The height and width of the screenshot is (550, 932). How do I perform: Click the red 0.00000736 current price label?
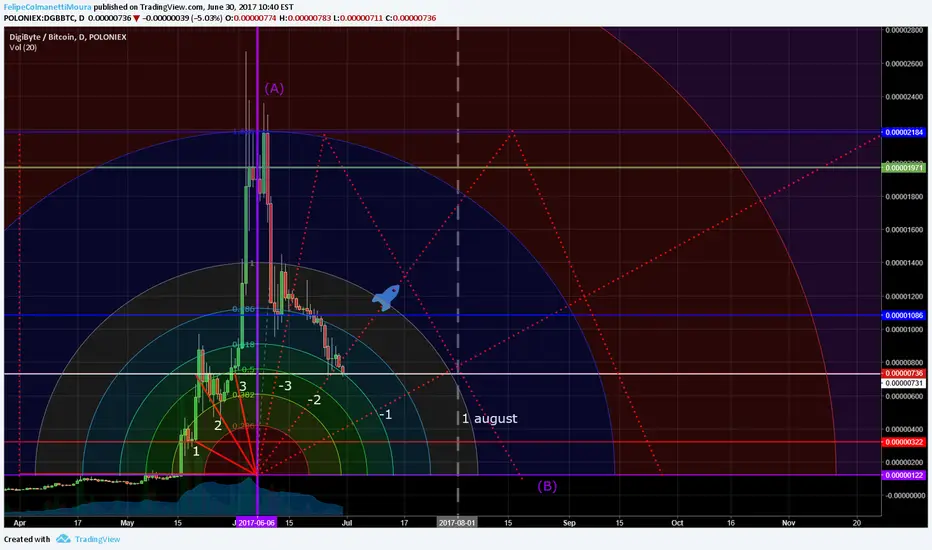coord(904,373)
